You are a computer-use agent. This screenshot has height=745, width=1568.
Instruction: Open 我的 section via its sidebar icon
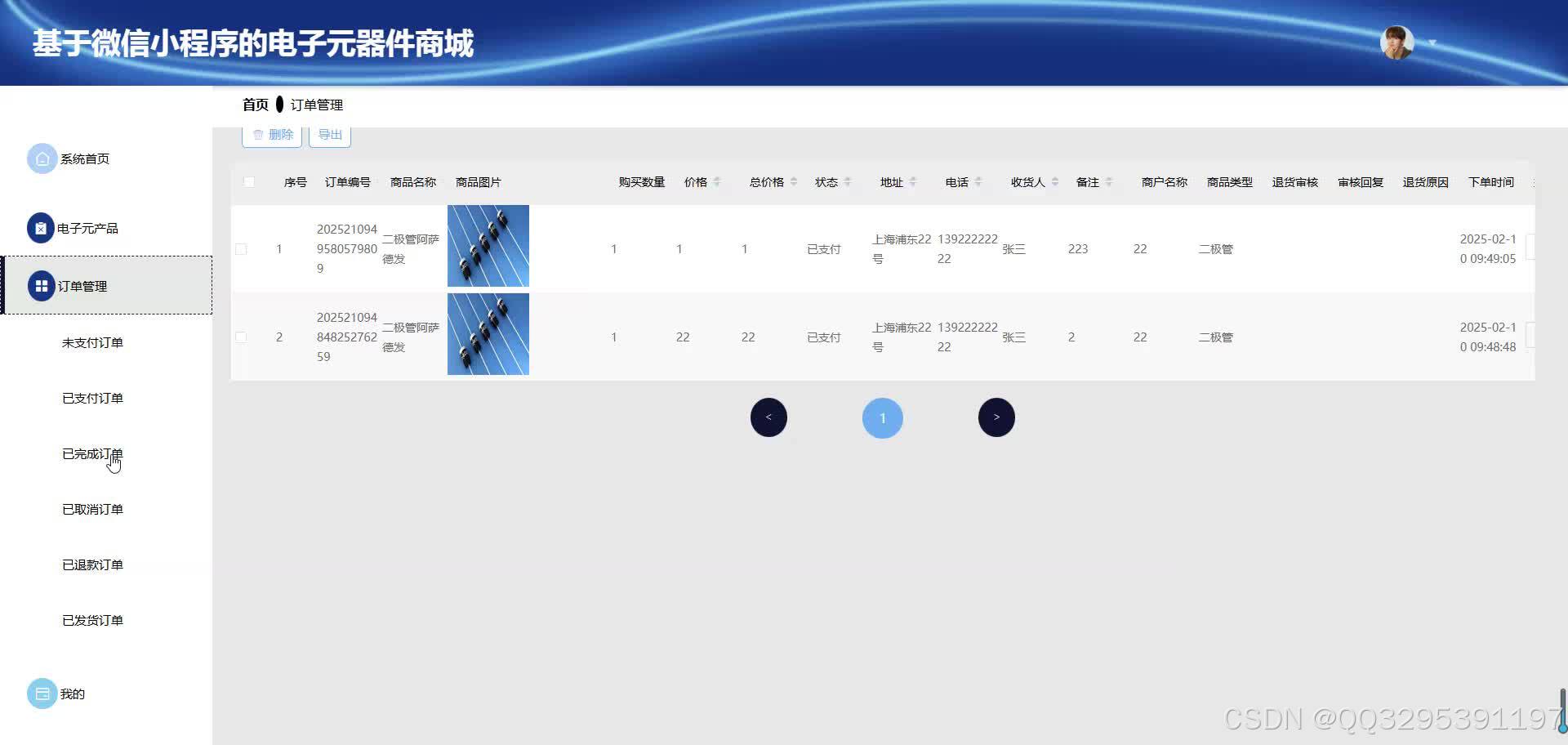[x=42, y=693]
